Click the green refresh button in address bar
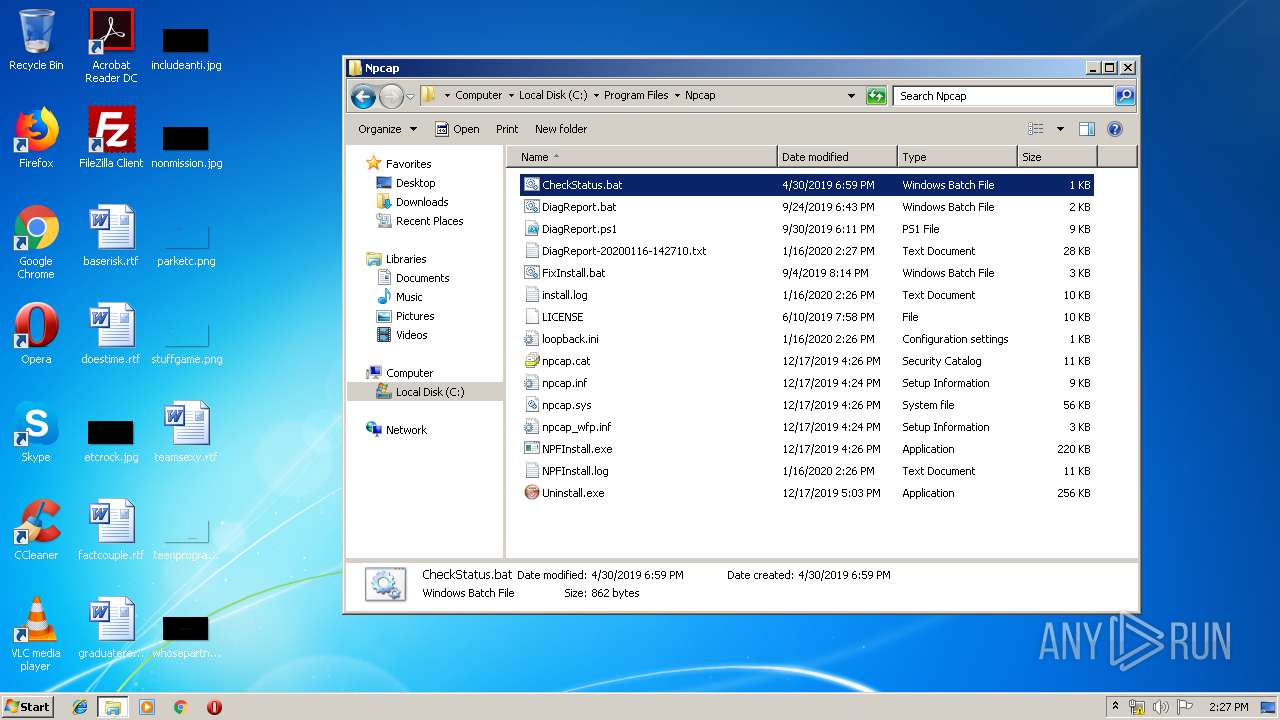Image resolution: width=1280 pixels, height=720 pixels. pyautogui.click(x=876, y=96)
